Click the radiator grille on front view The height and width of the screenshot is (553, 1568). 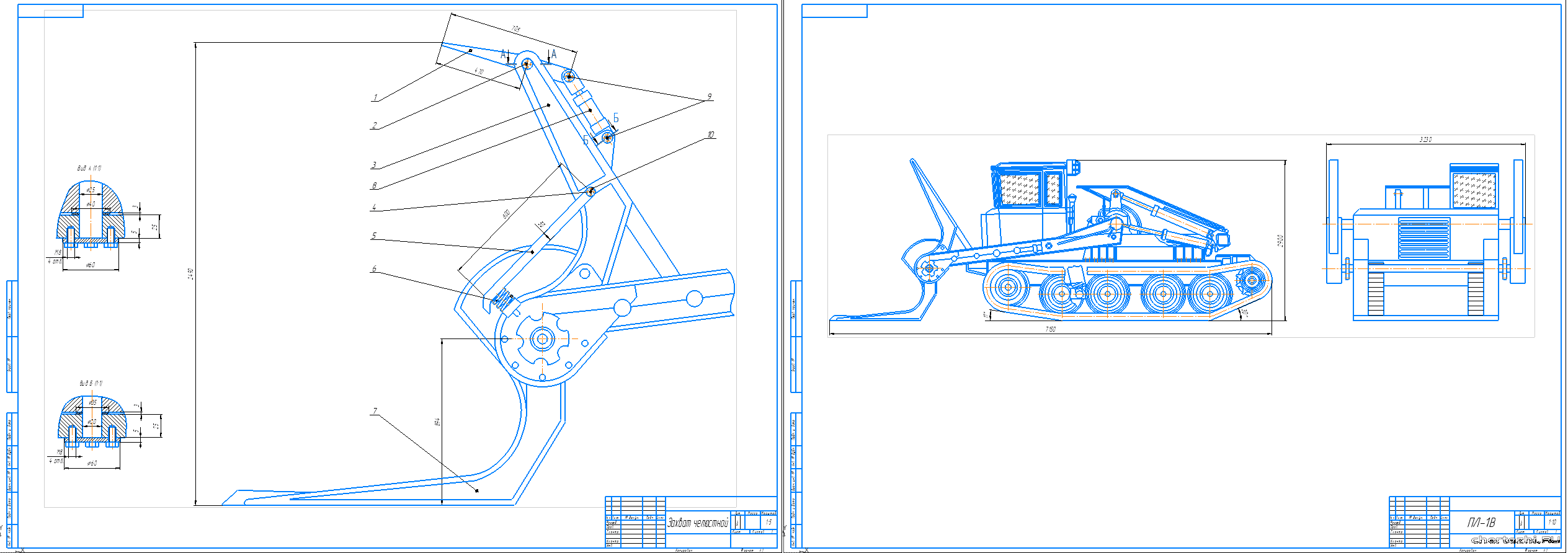pyautogui.click(x=1423, y=239)
